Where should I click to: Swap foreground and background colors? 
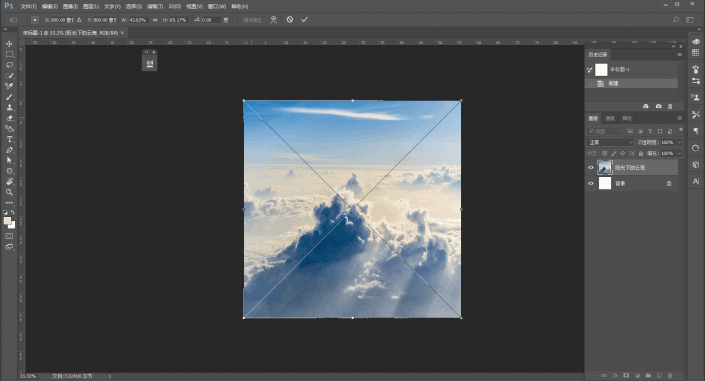click(x=13, y=212)
